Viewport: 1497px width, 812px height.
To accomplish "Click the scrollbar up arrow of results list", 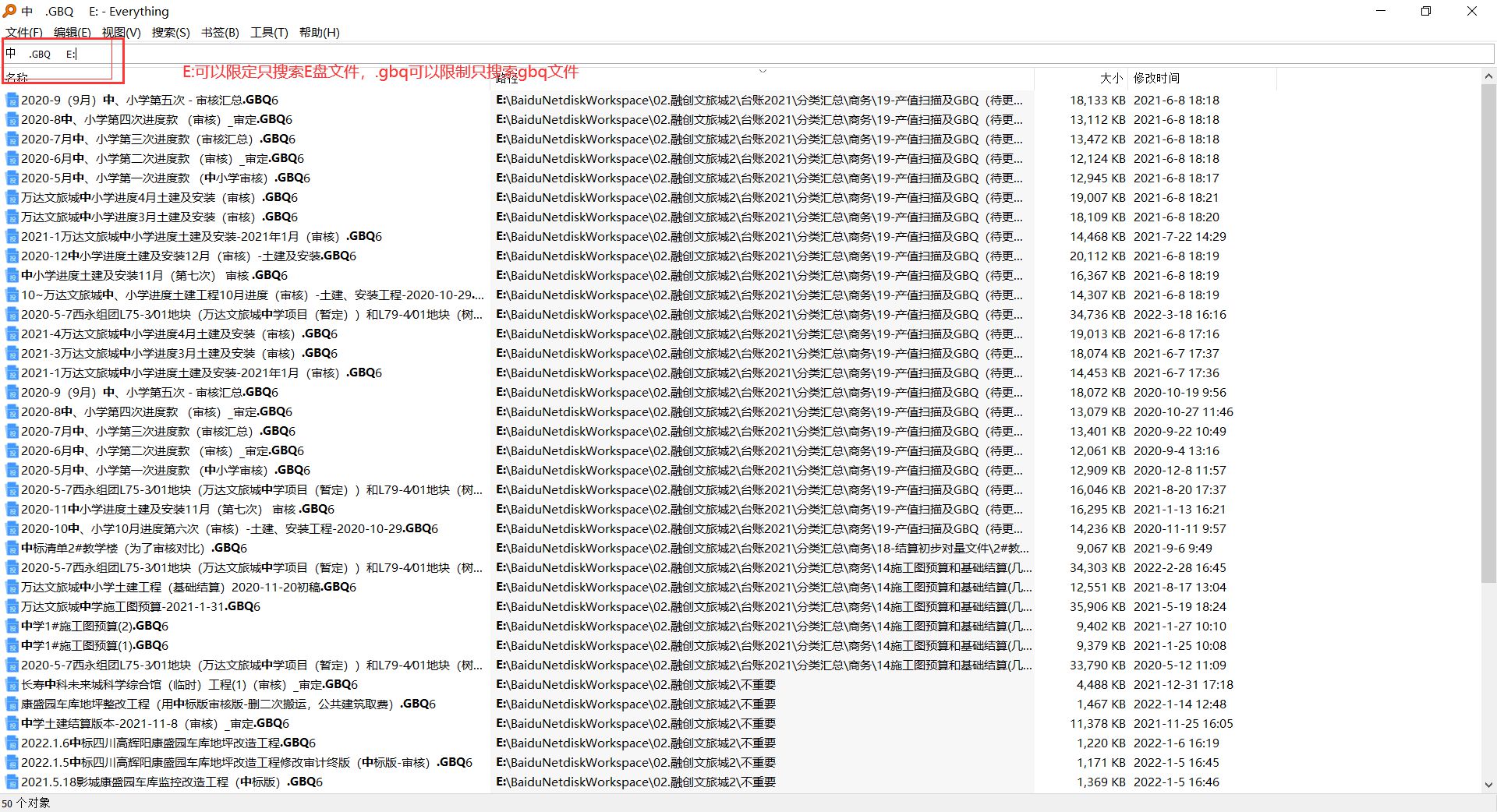I will click(x=1488, y=76).
